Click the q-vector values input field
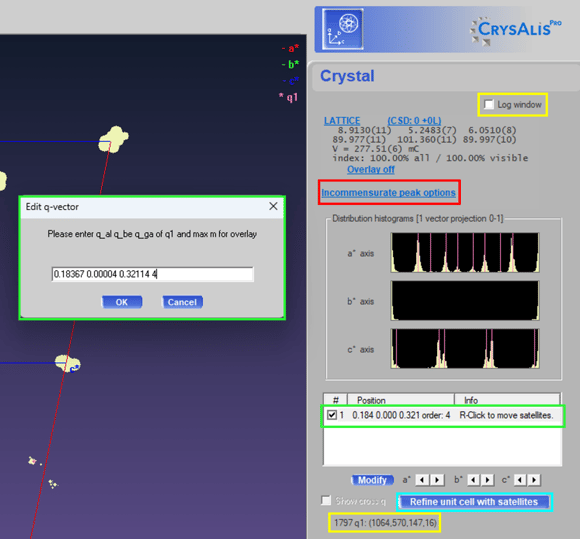Viewport: 580px width, 539px height. tap(152, 274)
